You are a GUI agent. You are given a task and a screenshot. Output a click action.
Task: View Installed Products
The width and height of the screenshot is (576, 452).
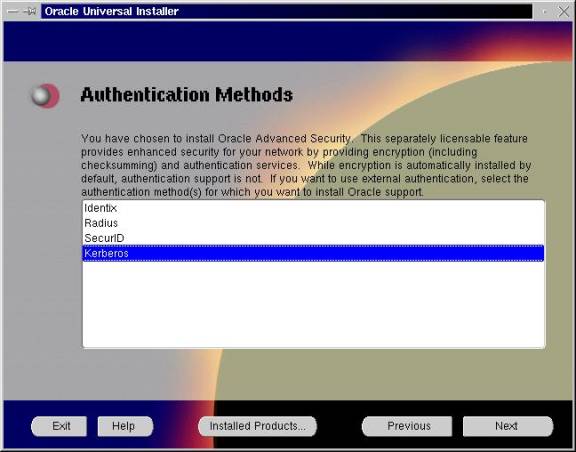[x=258, y=426]
